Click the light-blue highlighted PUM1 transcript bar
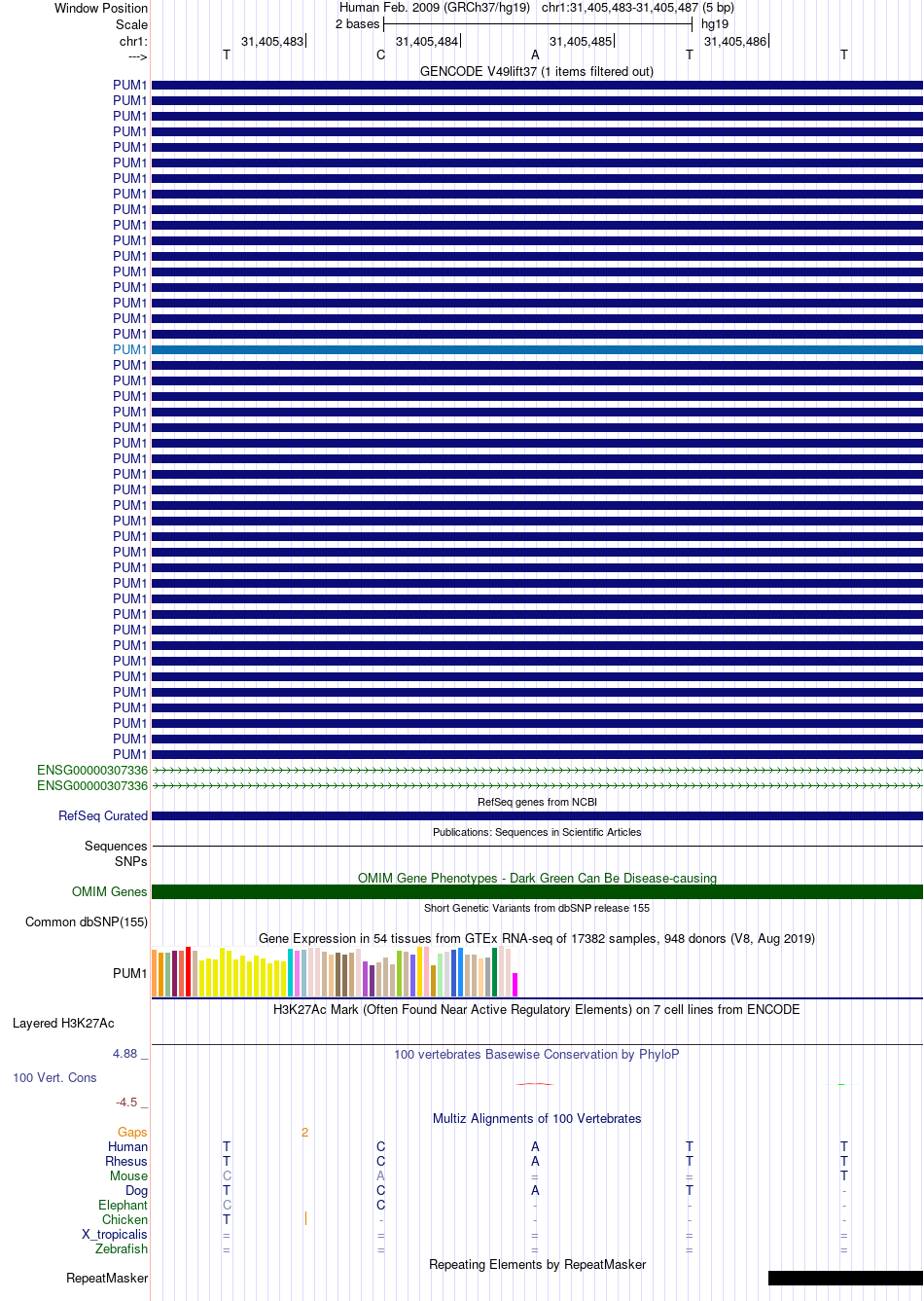 [x=537, y=349]
